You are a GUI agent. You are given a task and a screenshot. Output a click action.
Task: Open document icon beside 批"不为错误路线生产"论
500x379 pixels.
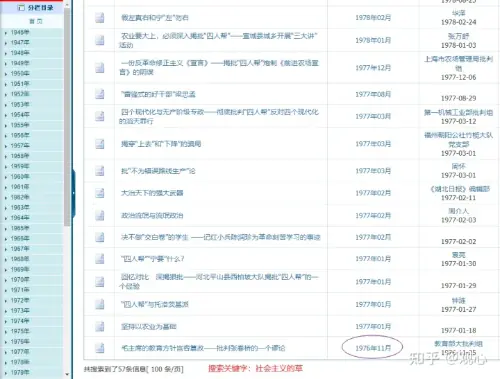point(100,171)
